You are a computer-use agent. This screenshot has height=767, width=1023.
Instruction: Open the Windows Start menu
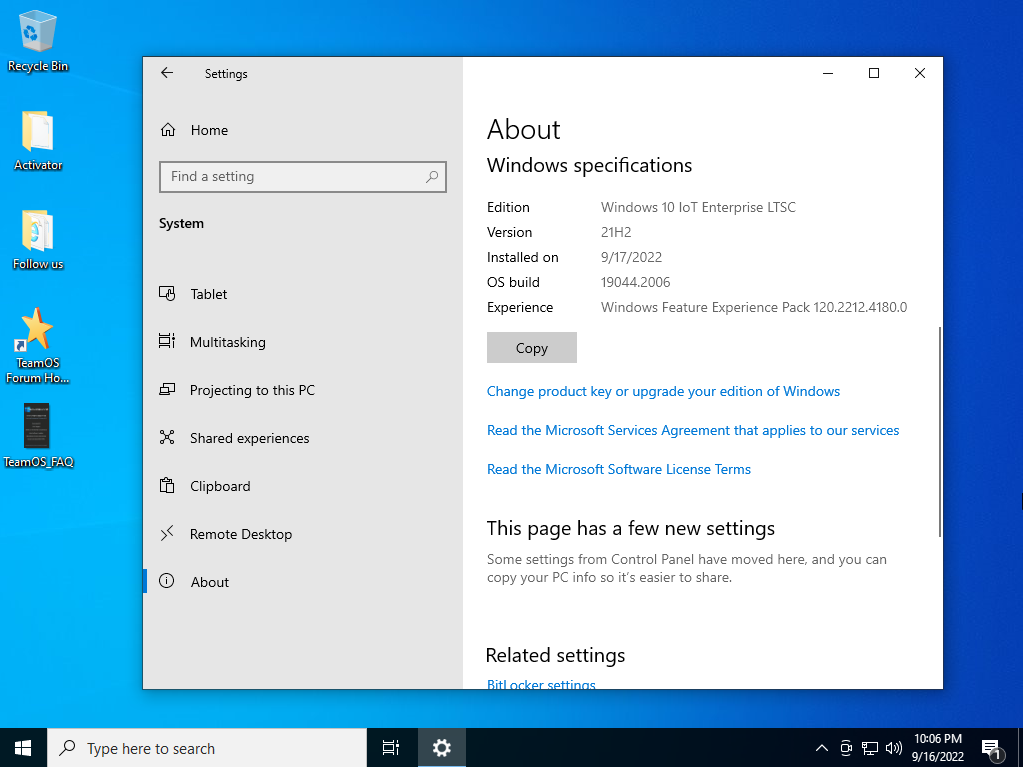23,747
